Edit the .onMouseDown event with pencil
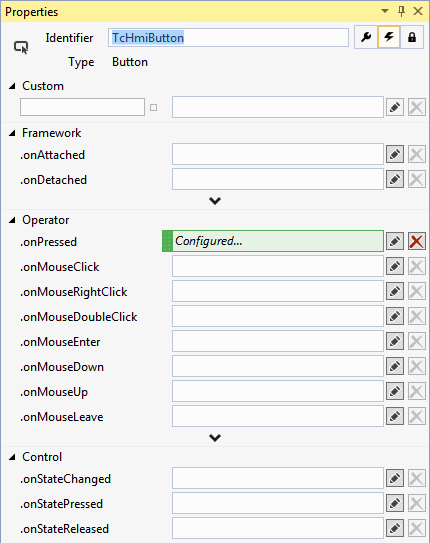This screenshot has height=543, width=430. (395, 366)
